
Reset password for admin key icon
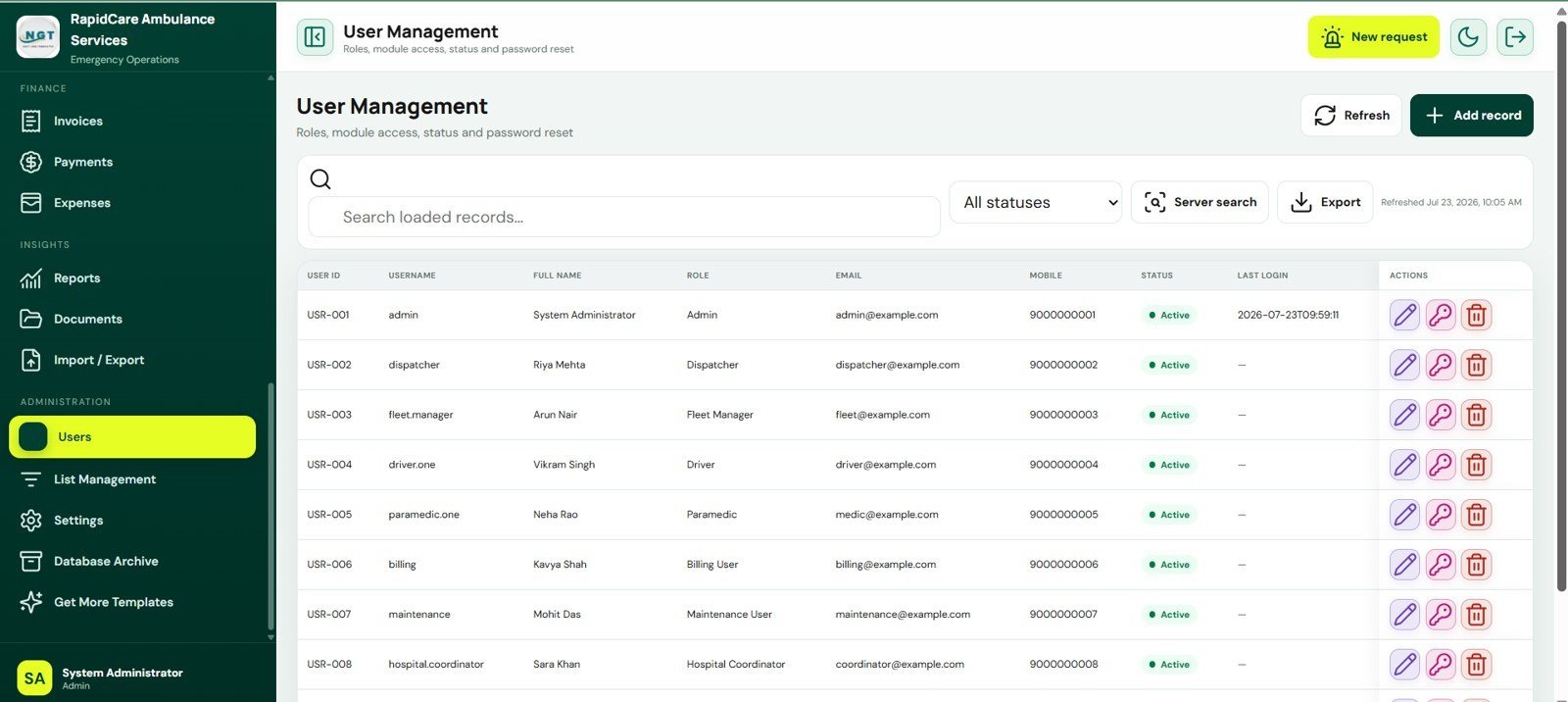point(1441,315)
